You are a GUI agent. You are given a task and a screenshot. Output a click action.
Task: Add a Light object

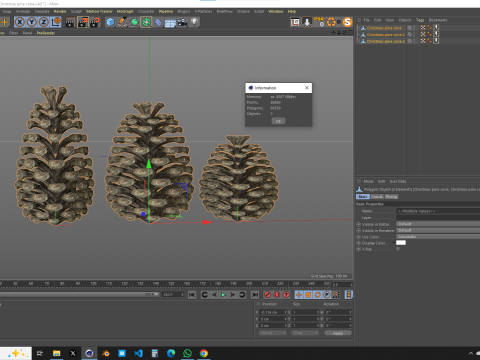[194, 22]
